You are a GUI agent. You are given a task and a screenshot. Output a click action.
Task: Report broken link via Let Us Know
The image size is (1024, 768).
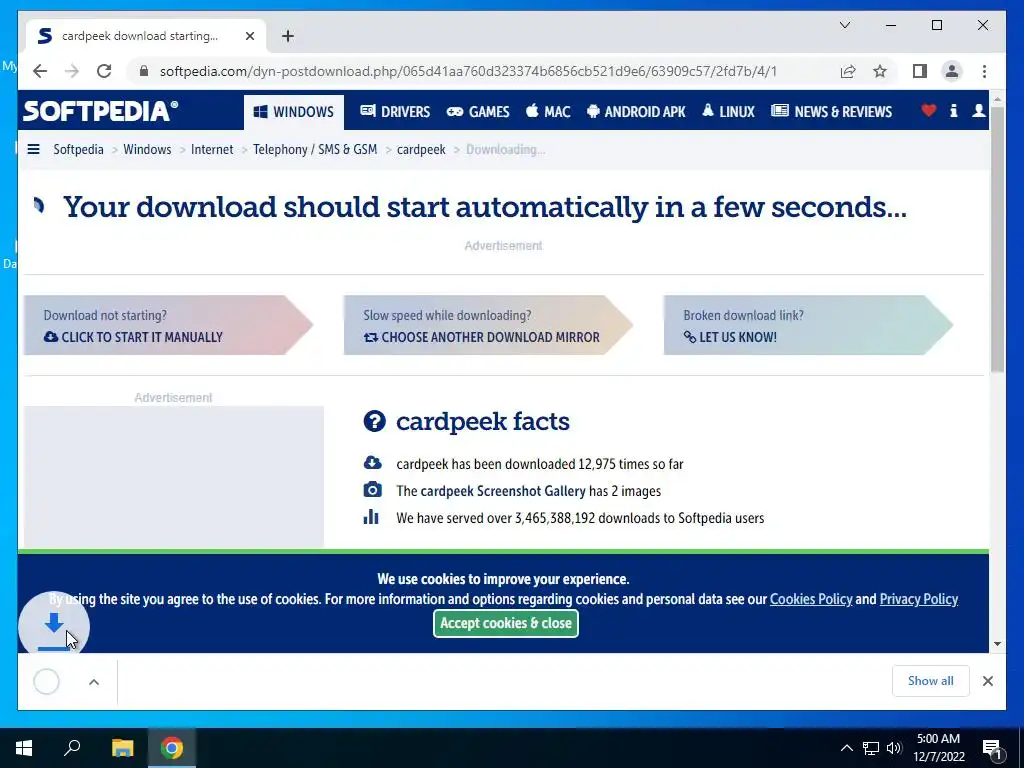730,337
